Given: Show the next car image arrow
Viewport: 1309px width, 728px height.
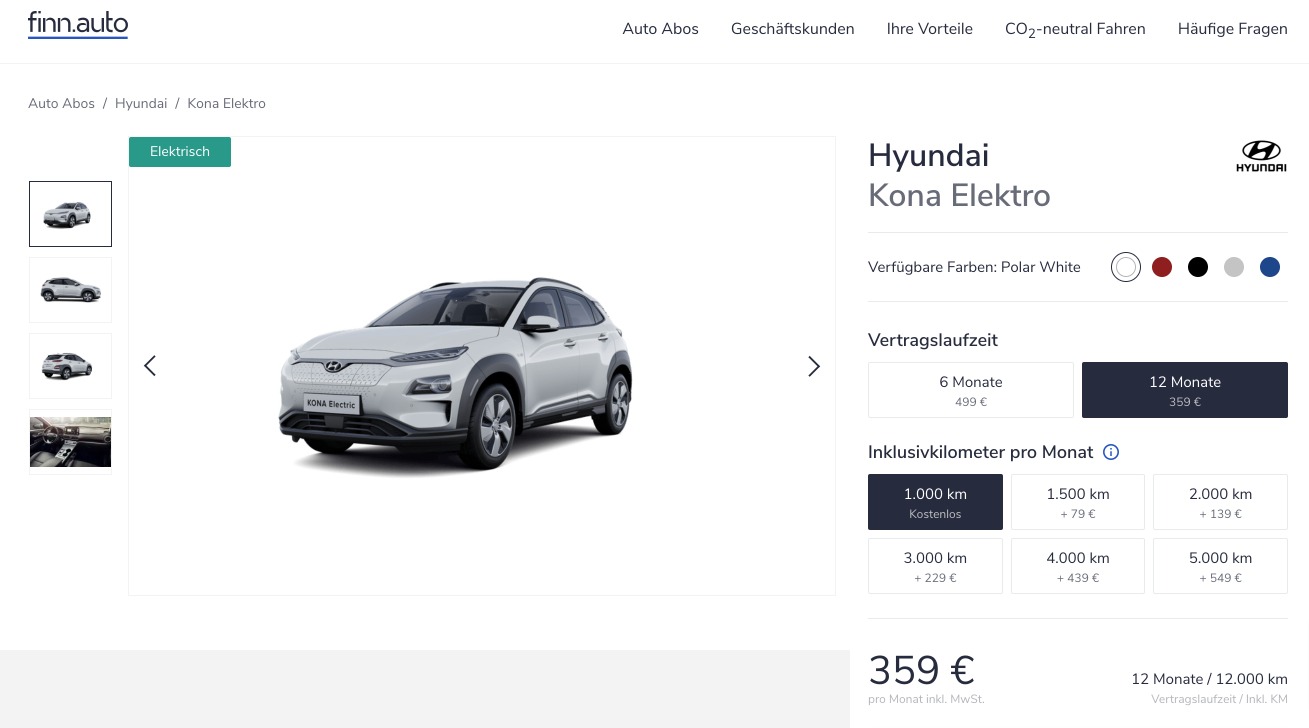Looking at the screenshot, I should pyautogui.click(x=814, y=366).
